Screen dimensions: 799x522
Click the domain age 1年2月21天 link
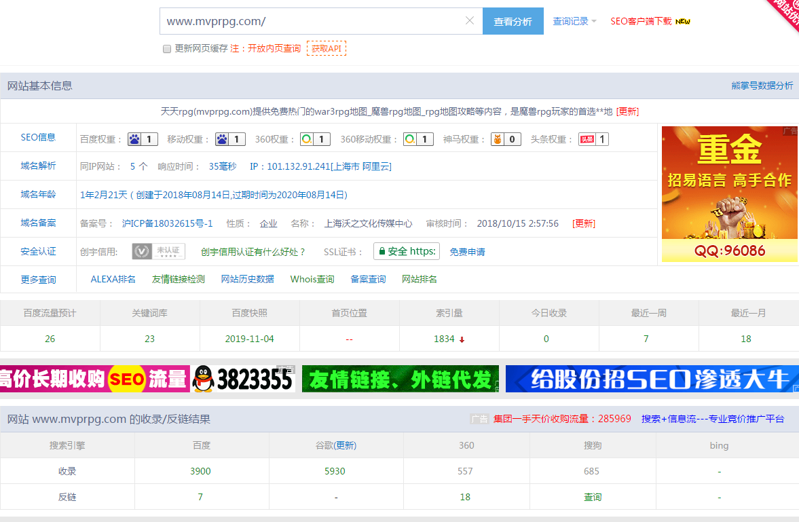tap(214, 195)
